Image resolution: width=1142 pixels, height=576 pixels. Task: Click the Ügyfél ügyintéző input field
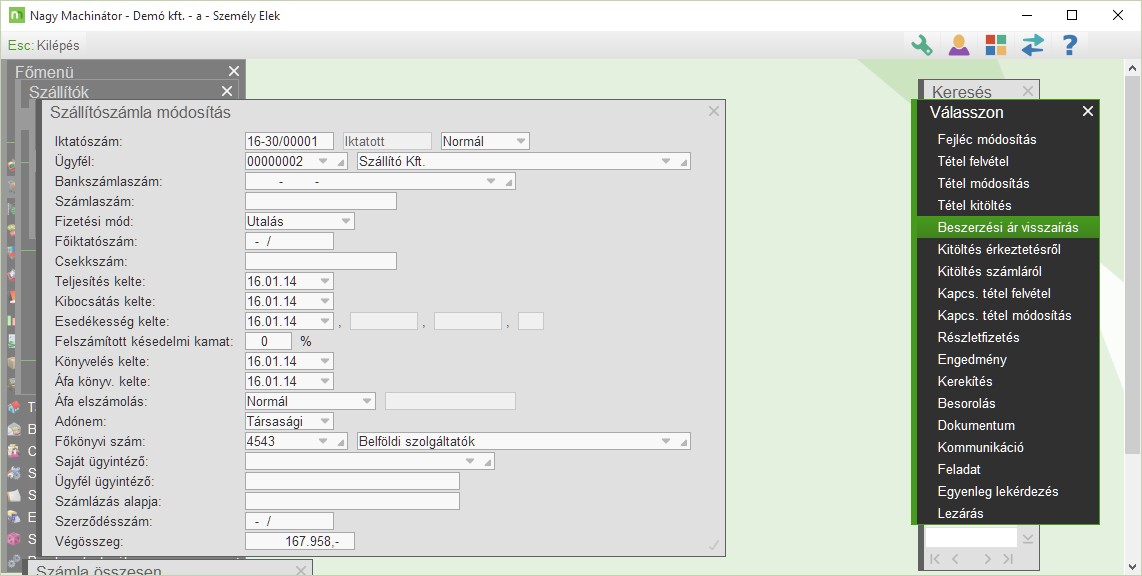pyautogui.click(x=353, y=481)
